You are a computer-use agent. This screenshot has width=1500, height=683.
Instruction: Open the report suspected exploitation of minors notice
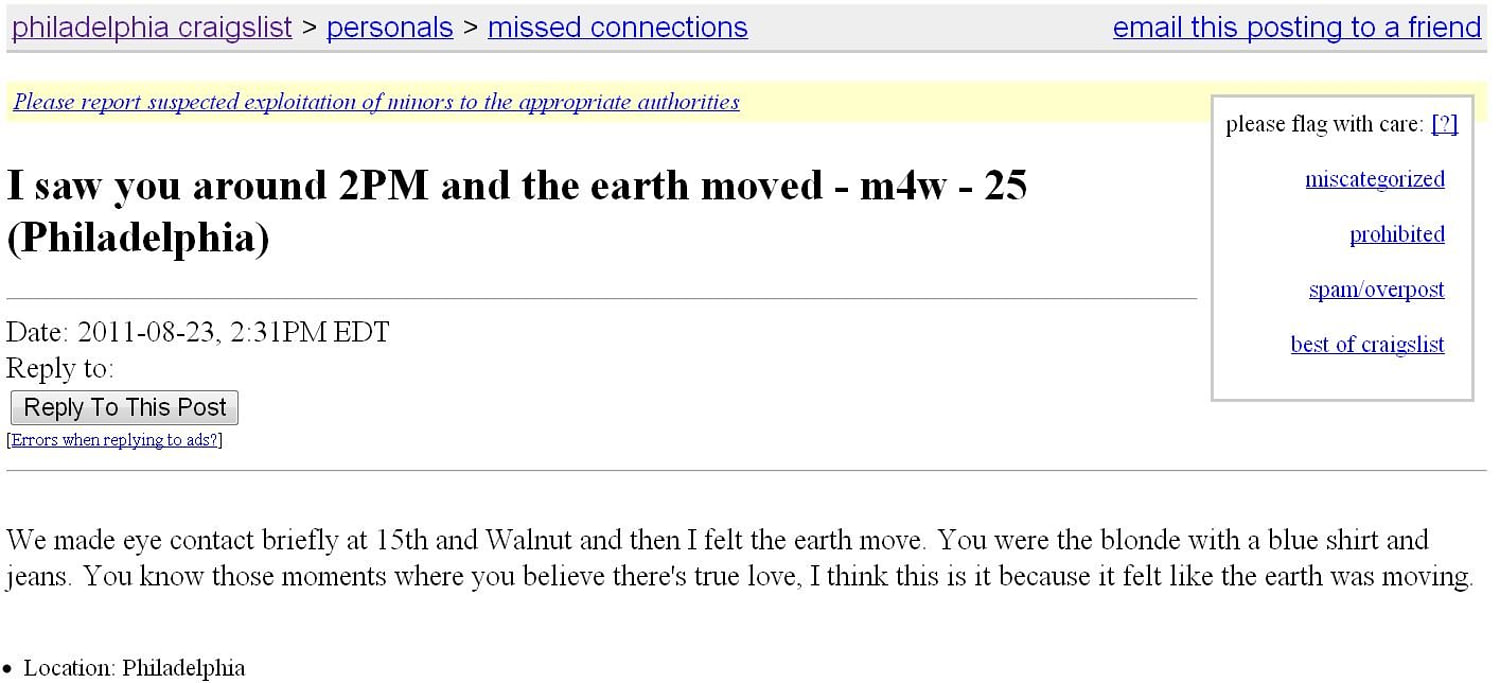376,101
